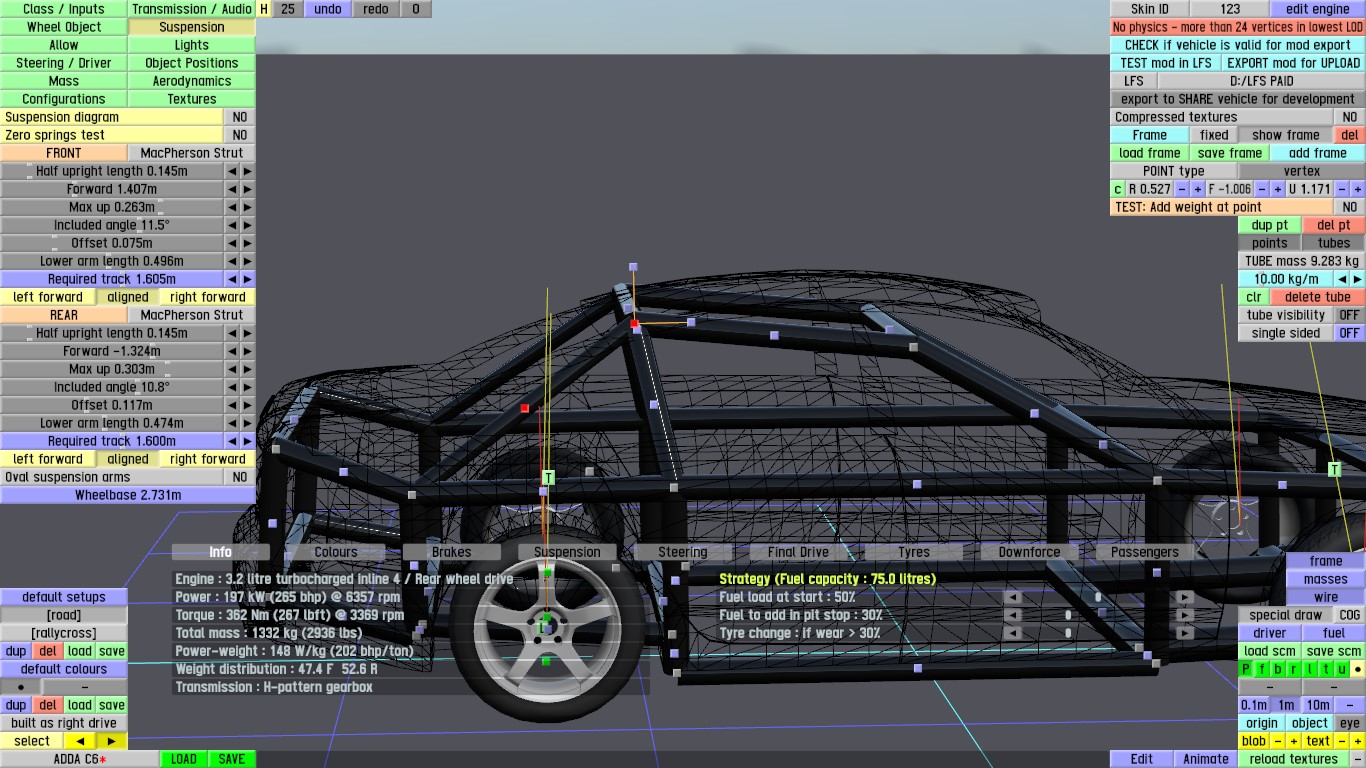Switch to the Final Drive info tab
Screen dimensions: 1366x768
(798, 552)
